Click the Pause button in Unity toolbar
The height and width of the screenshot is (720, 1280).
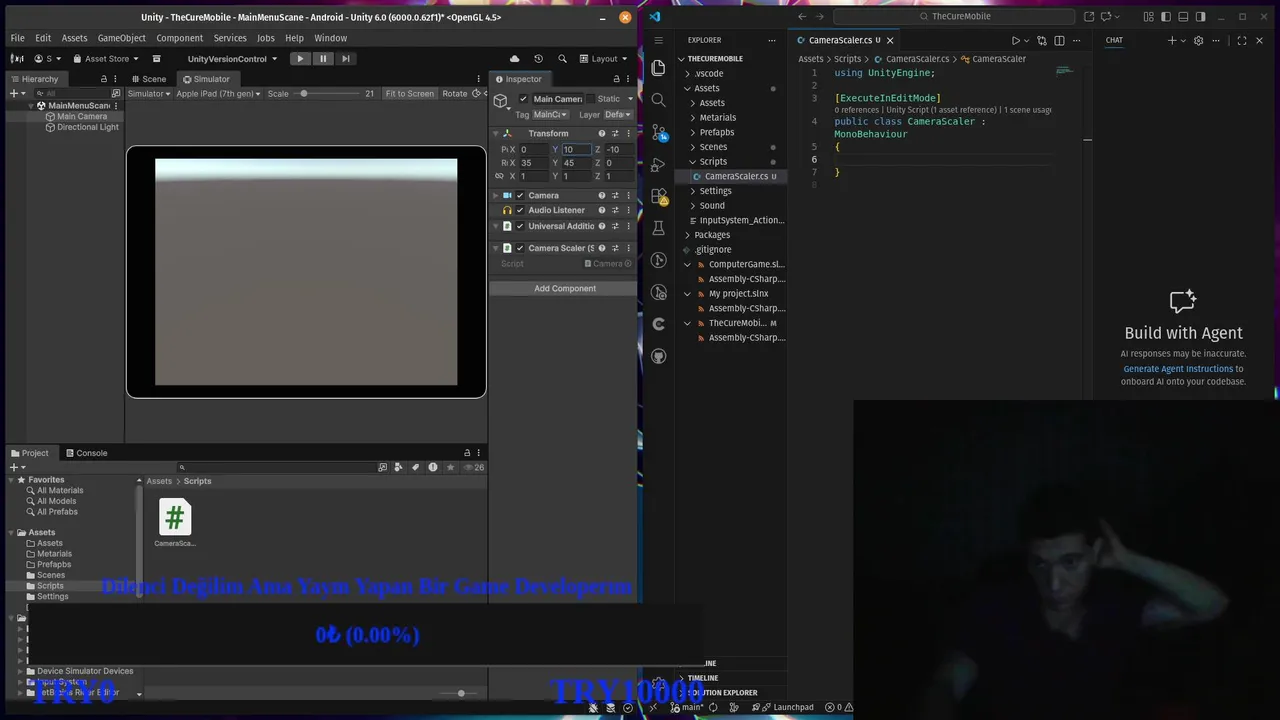coord(323,59)
